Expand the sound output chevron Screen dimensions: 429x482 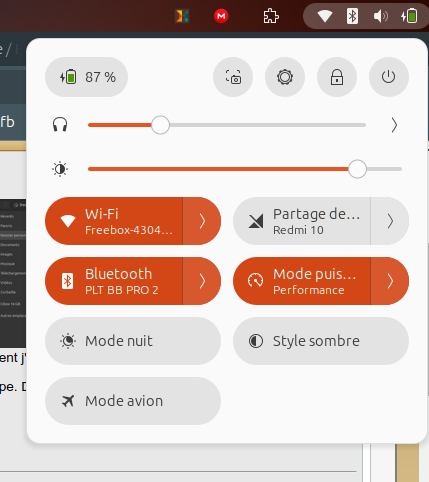pos(394,125)
